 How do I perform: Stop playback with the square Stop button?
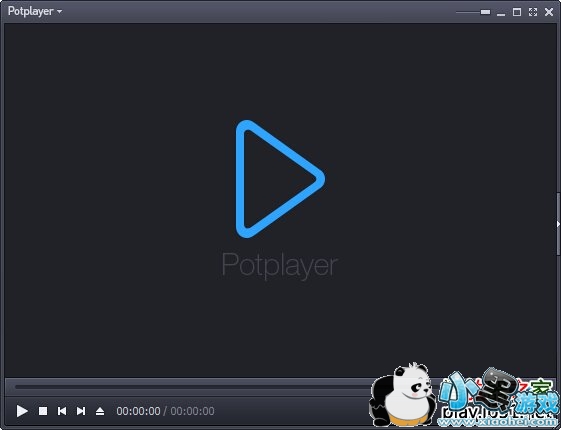43,411
